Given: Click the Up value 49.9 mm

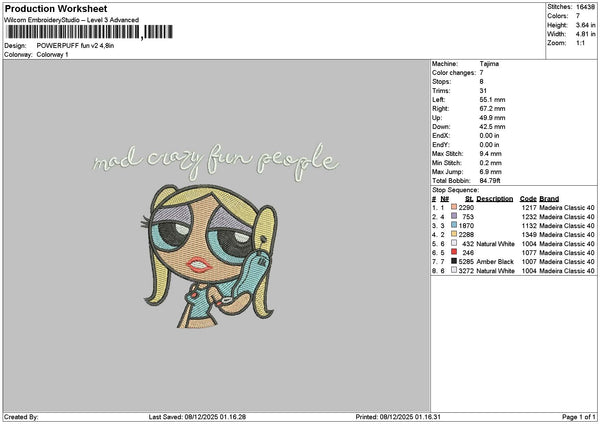Looking at the screenshot, I should [492, 118].
